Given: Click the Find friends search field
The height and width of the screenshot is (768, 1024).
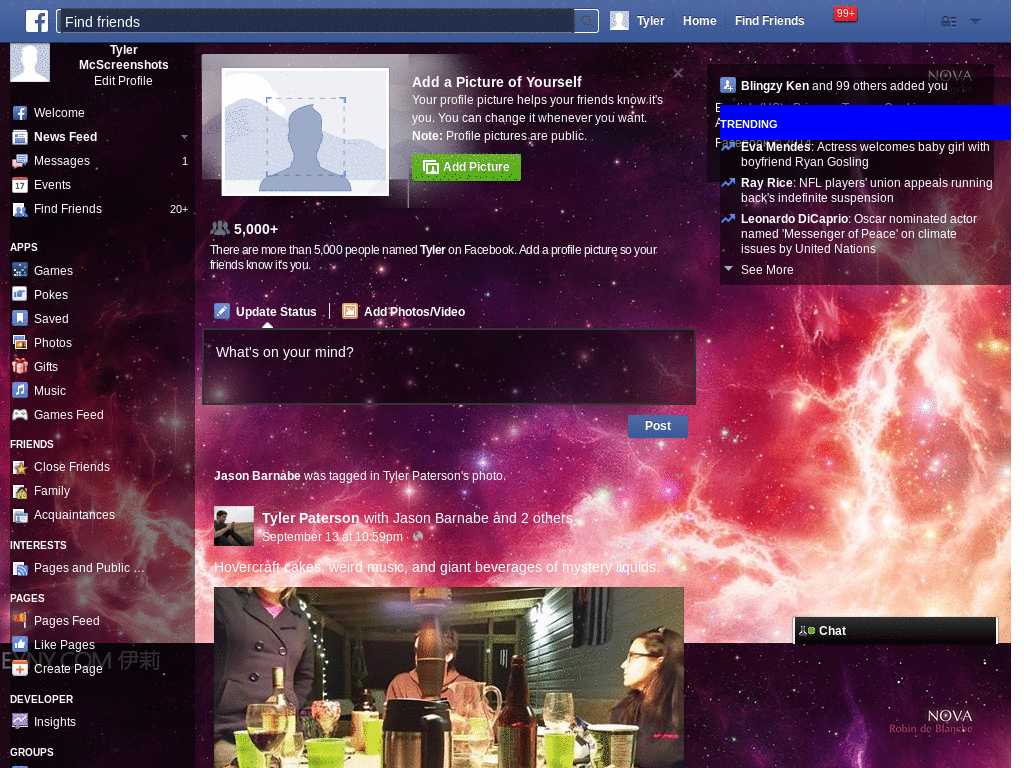Looking at the screenshot, I should coord(316,21).
